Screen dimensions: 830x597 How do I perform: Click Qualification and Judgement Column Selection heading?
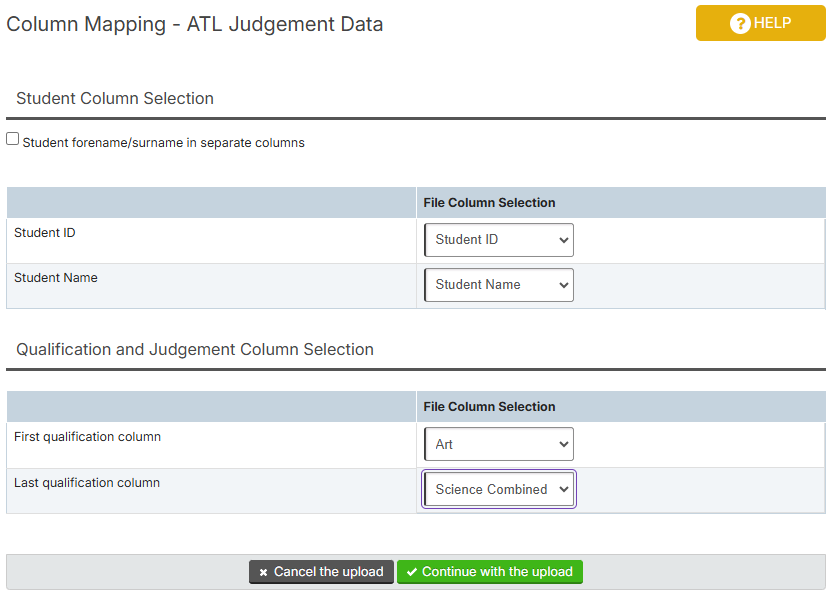[195, 350]
